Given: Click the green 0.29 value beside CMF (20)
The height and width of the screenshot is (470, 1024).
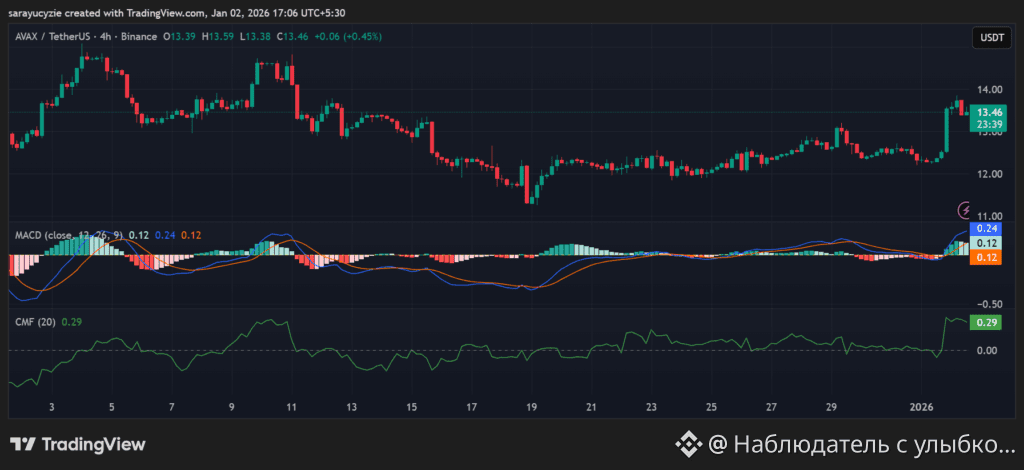Looking at the screenshot, I should click(72, 322).
